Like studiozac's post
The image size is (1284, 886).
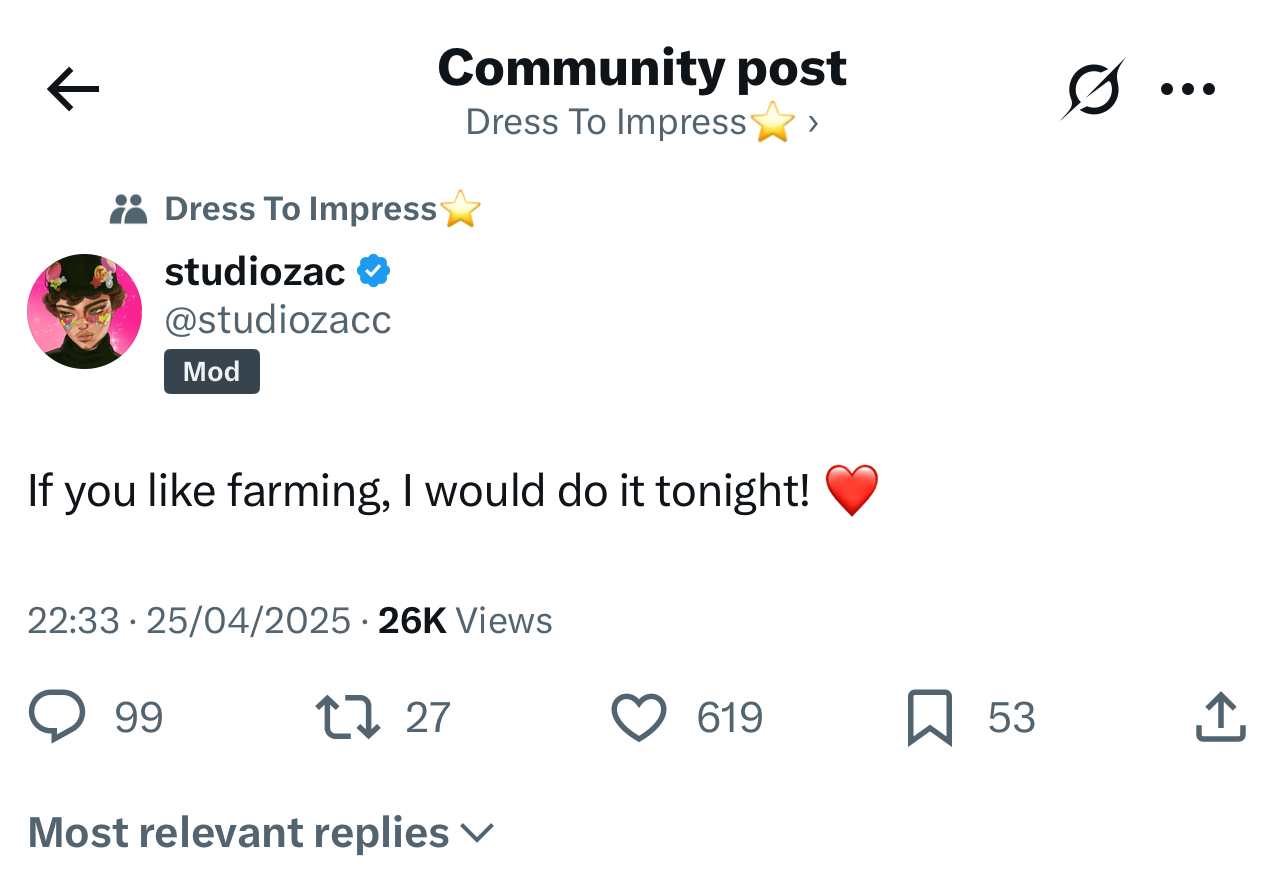tap(637, 716)
